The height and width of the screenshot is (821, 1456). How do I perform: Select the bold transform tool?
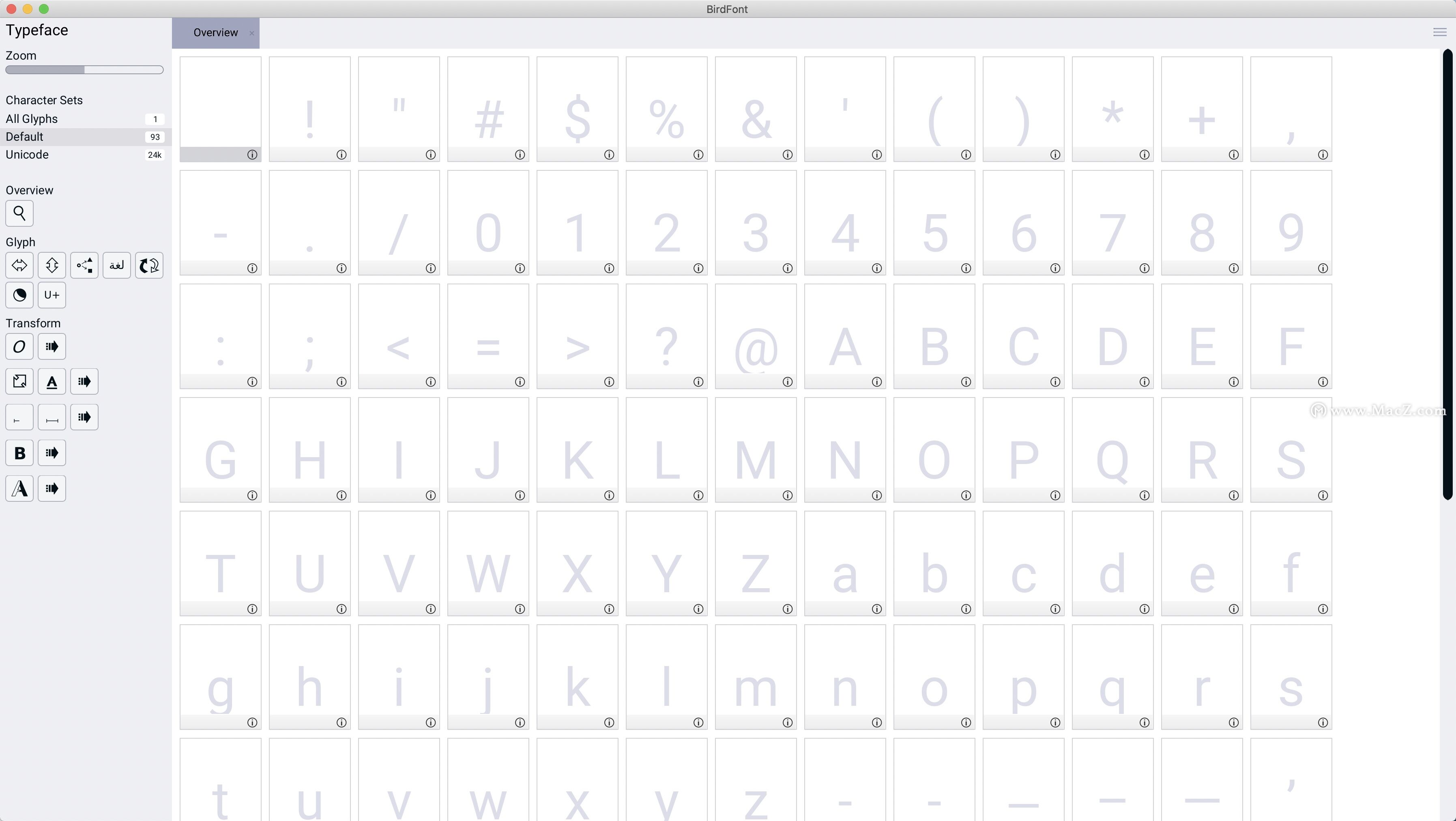tap(19, 452)
